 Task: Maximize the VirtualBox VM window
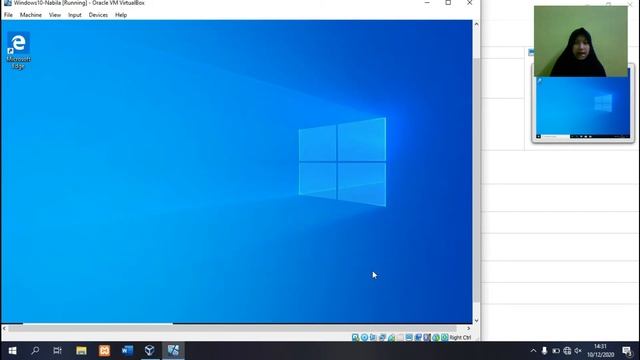coord(448,3)
